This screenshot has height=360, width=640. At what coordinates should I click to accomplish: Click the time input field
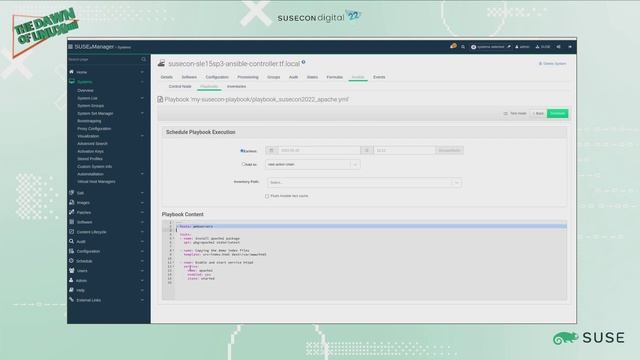pyautogui.click(x=404, y=151)
